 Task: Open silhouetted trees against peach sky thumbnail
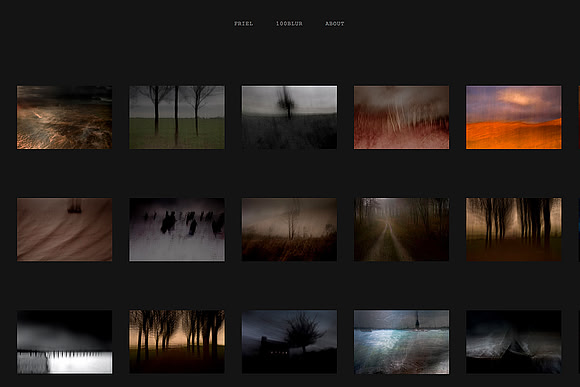point(177,342)
